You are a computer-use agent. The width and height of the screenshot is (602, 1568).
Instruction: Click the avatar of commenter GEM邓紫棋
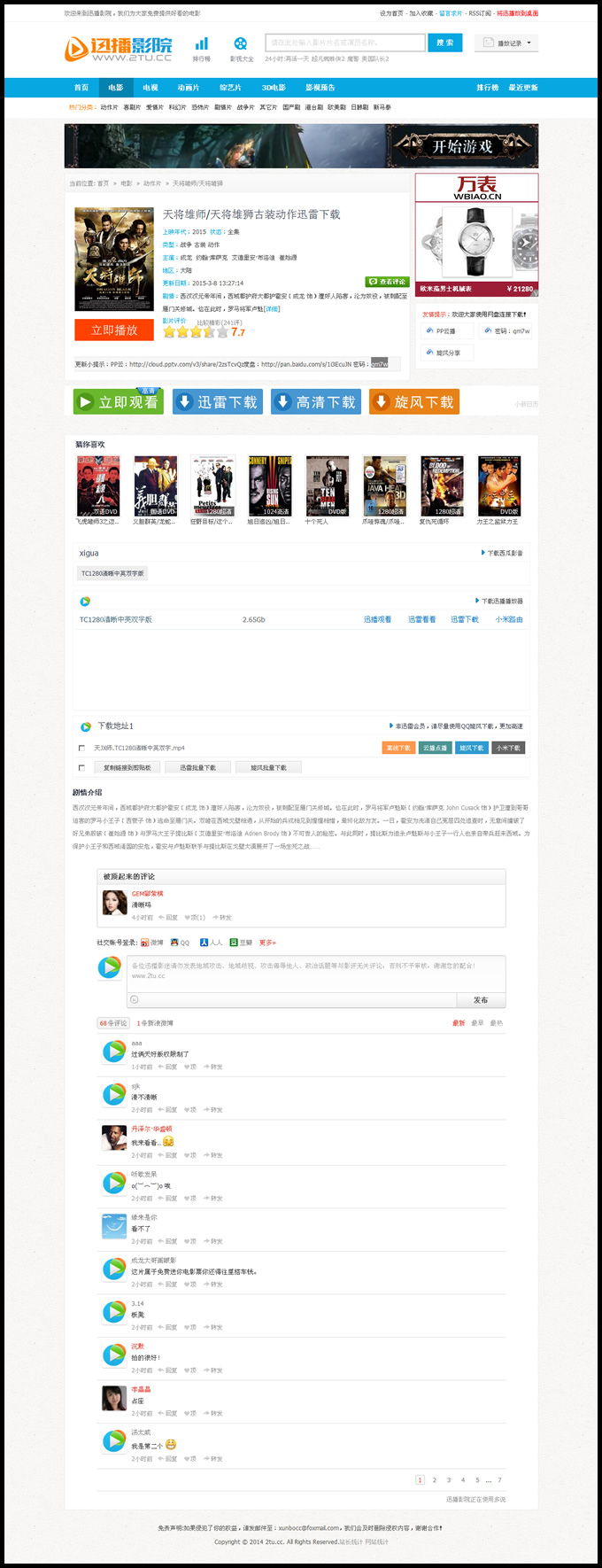click(114, 902)
